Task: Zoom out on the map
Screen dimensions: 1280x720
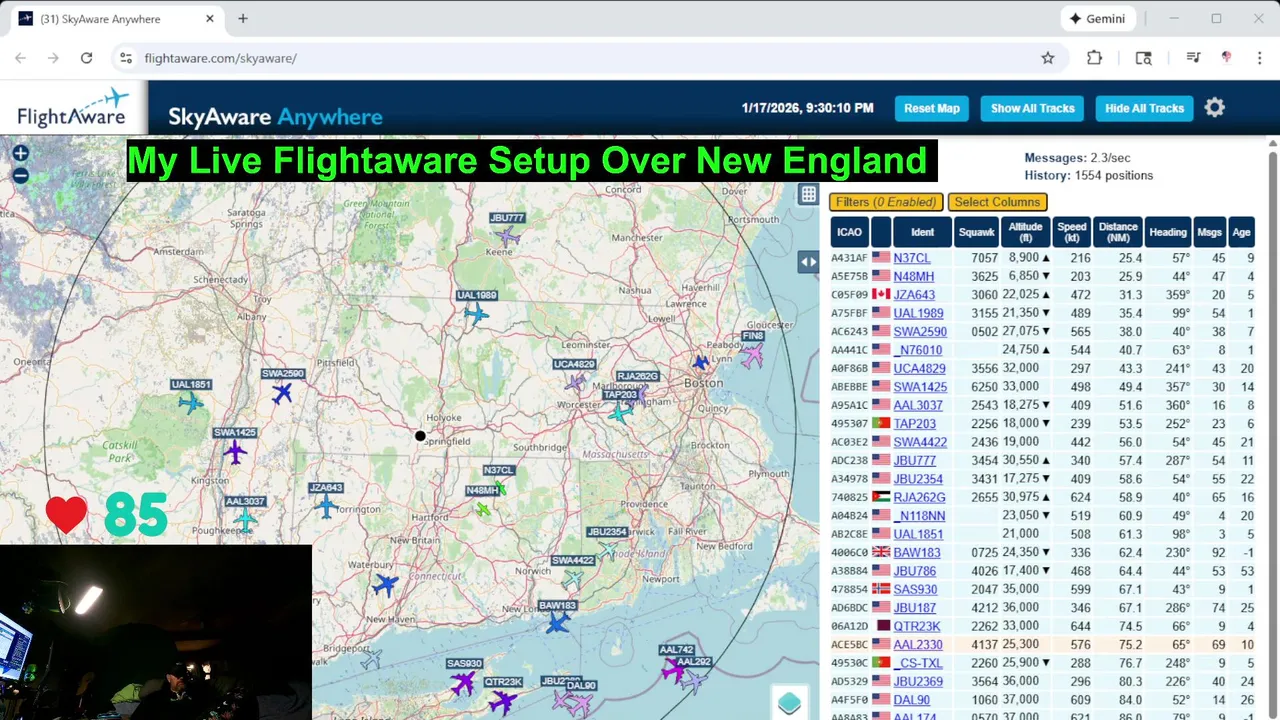Action: (20, 176)
